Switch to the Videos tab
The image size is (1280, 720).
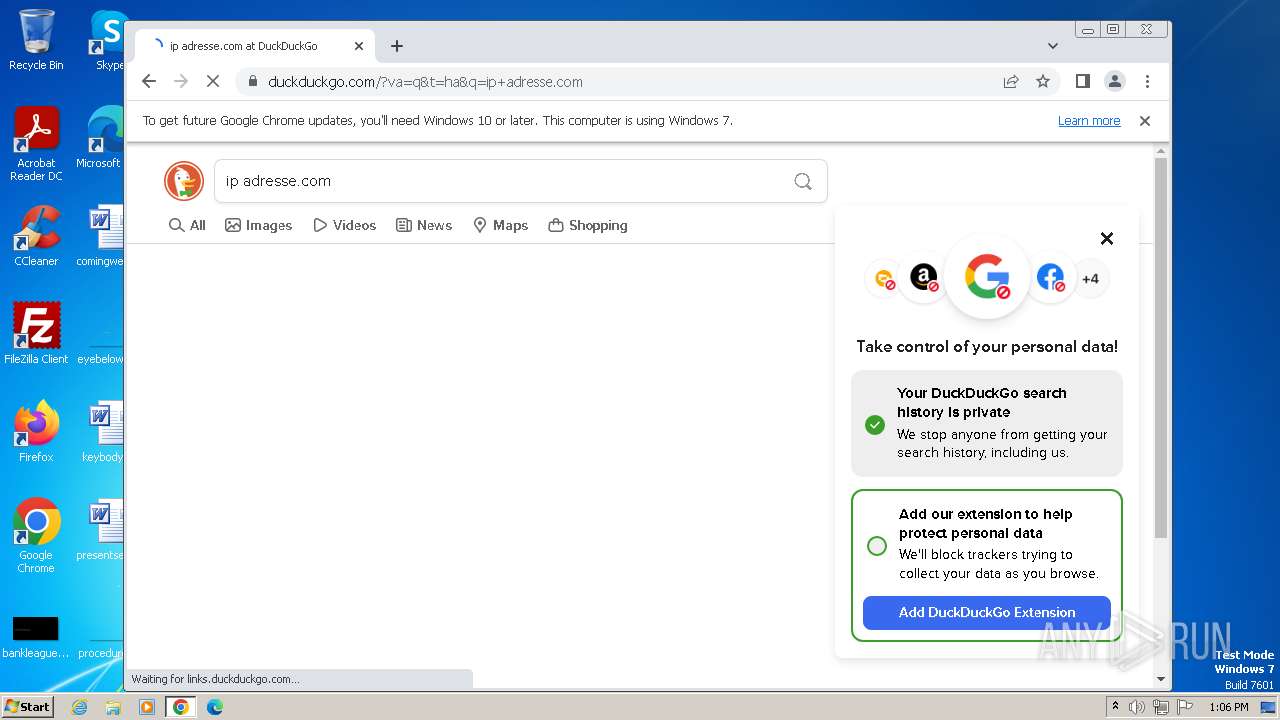click(x=344, y=225)
